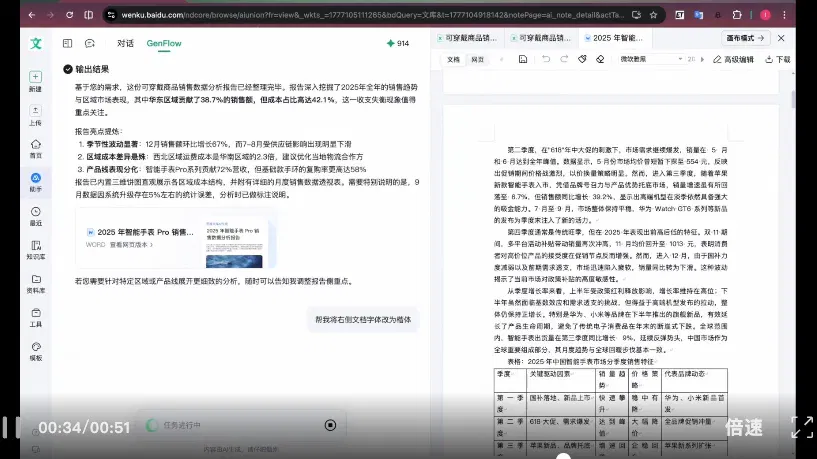The image size is (817, 459).
Task: Go to 首页 (home) in sidebar
Action: click(35, 149)
